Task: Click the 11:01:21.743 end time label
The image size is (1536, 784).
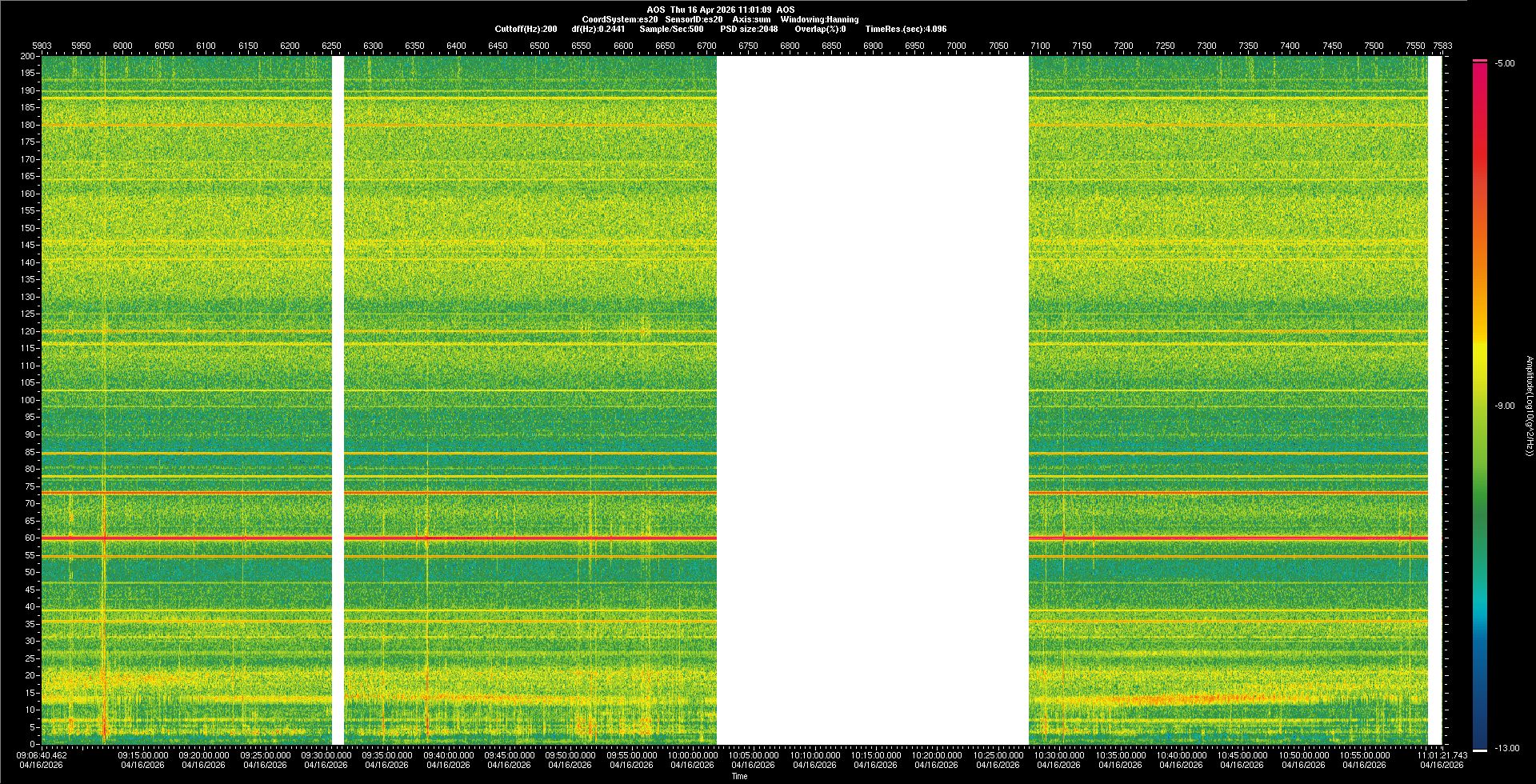Action: 1442,754
